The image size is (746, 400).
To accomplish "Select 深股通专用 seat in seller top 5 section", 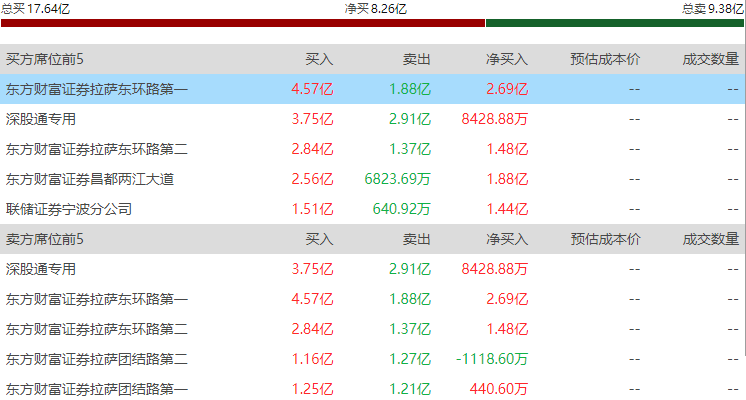I will (41, 269).
